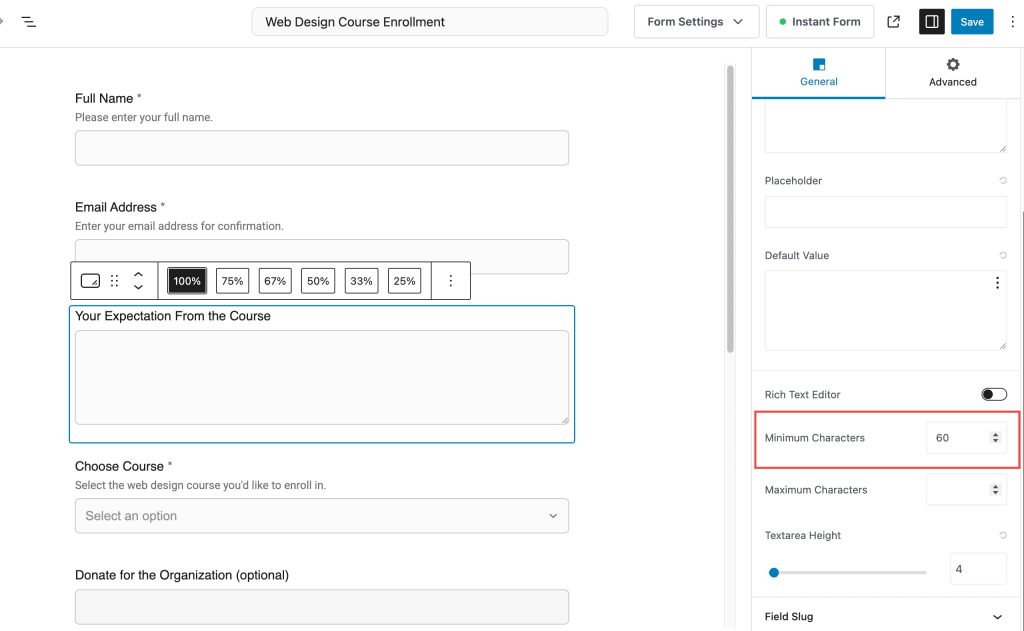Switch to the General tab
Image resolution: width=1024 pixels, height=631 pixels.
coord(818,73)
